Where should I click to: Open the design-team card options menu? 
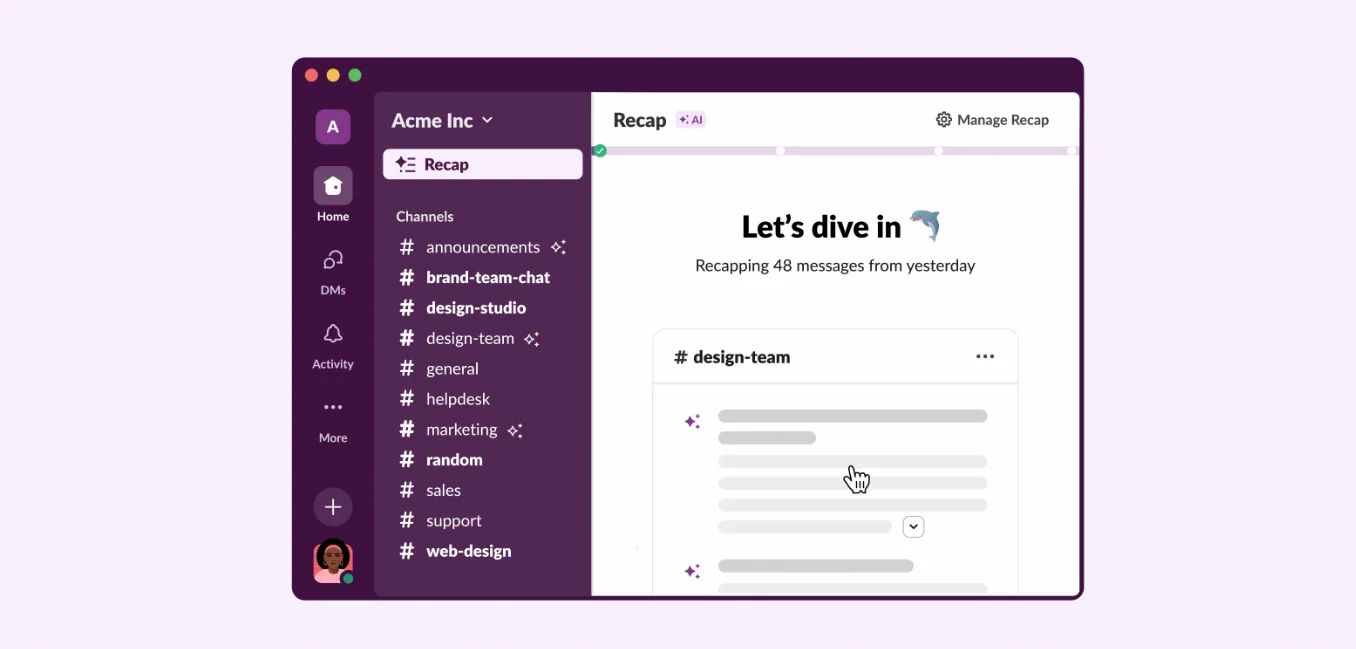coord(985,357)
